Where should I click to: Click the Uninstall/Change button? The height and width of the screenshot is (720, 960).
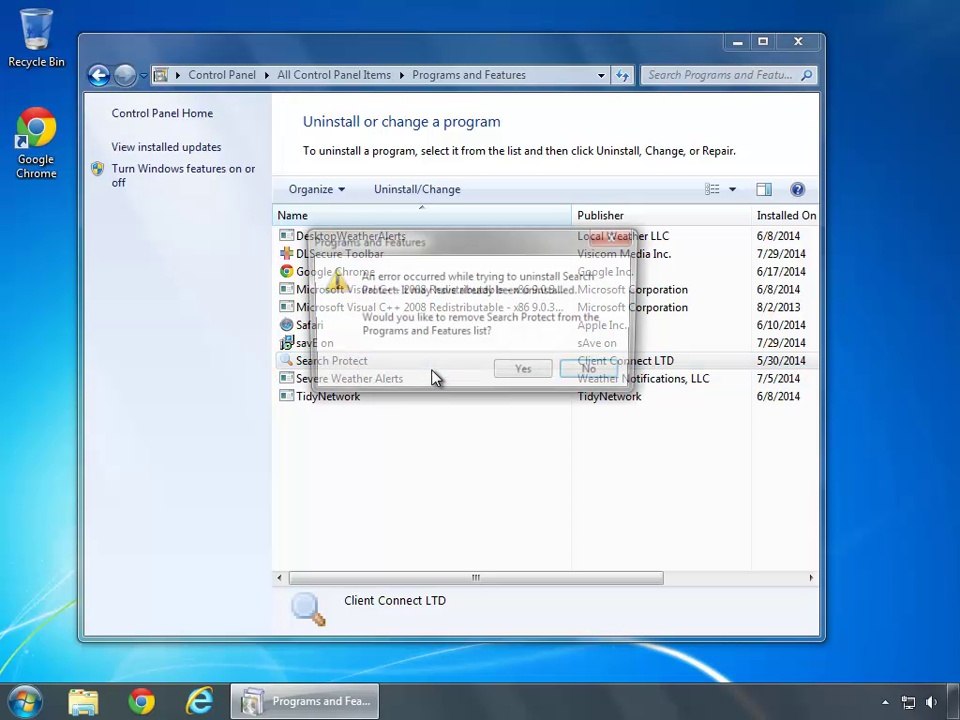(x=417, y=189)
